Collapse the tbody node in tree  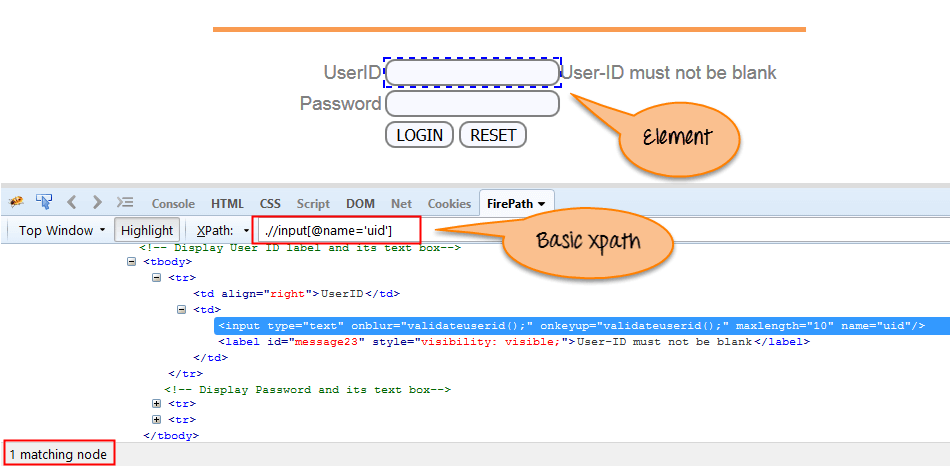click(132, 262)
